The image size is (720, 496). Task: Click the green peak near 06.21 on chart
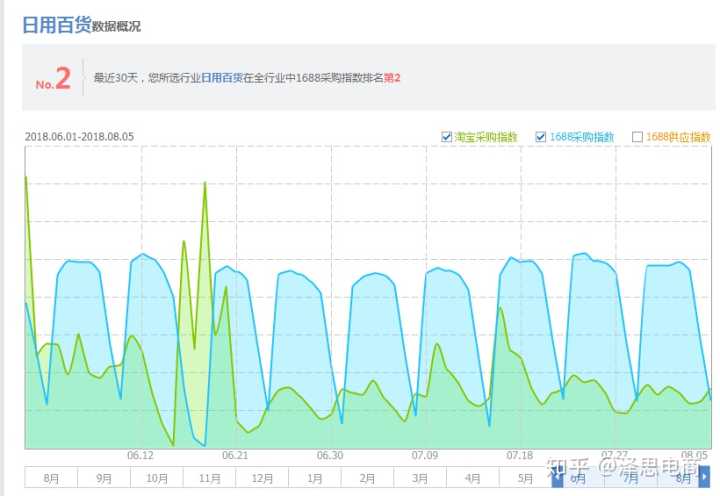(205, 183)
